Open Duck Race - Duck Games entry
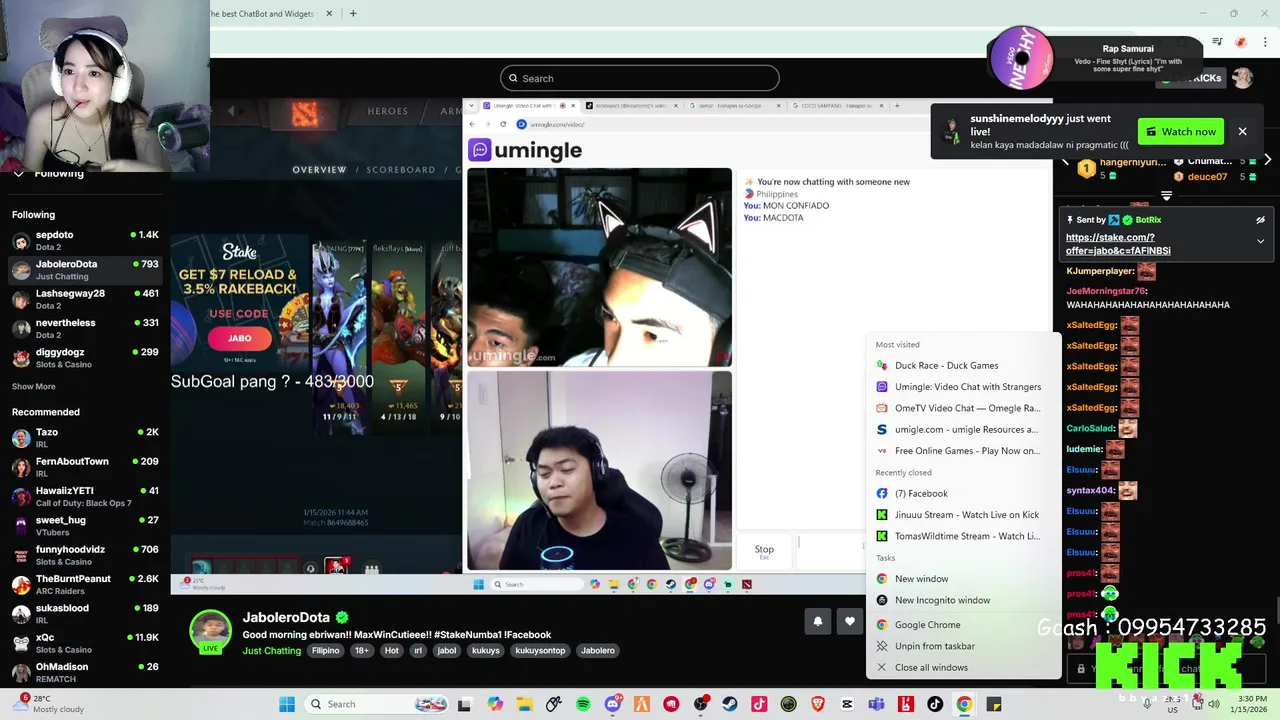The height and width of the screenshot is (720, 1280). click(x=962, y=365)
